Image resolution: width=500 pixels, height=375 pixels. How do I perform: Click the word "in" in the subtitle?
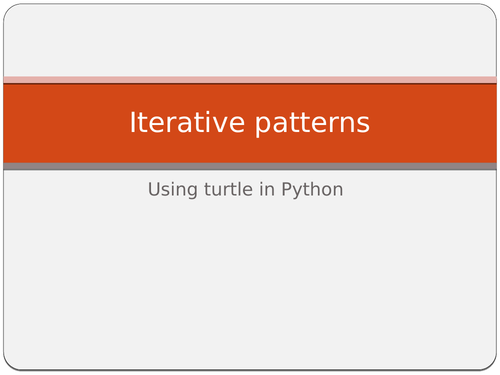click(267, 189)
